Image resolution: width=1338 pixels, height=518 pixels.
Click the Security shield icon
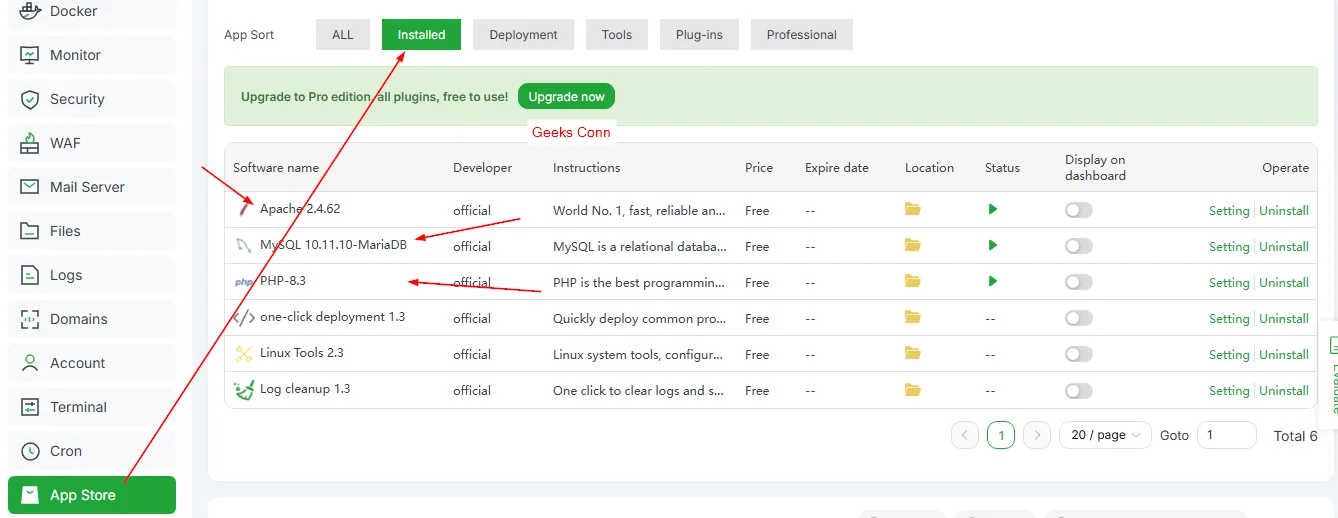[x=30, y=99]
